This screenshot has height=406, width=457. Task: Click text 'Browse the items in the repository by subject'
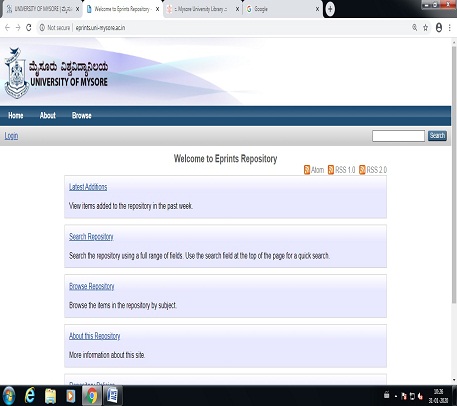(123, 305)
